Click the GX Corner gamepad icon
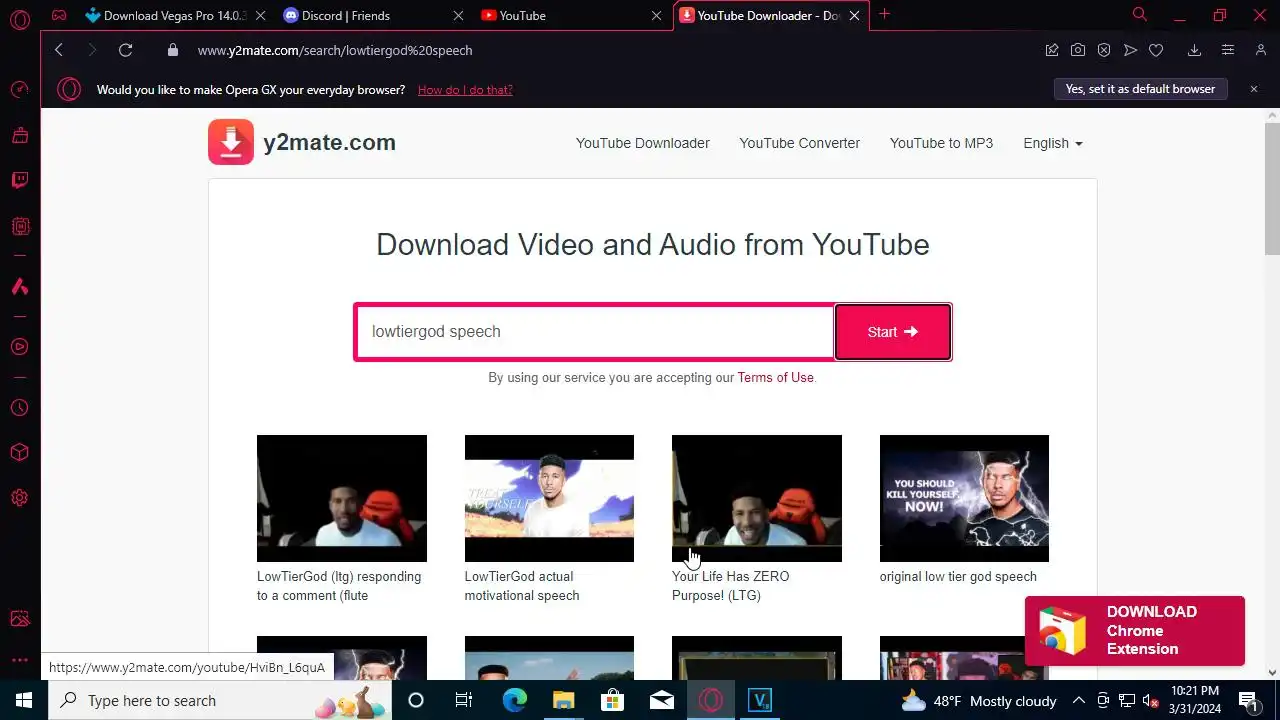Image resolution: width=1280 pixels, height=720 pixels. click(59, 15)
